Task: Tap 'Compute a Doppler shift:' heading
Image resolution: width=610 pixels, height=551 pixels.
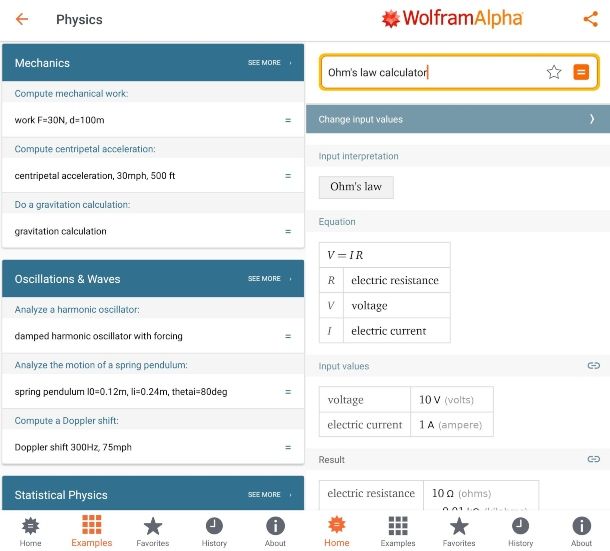Action: 67,421
